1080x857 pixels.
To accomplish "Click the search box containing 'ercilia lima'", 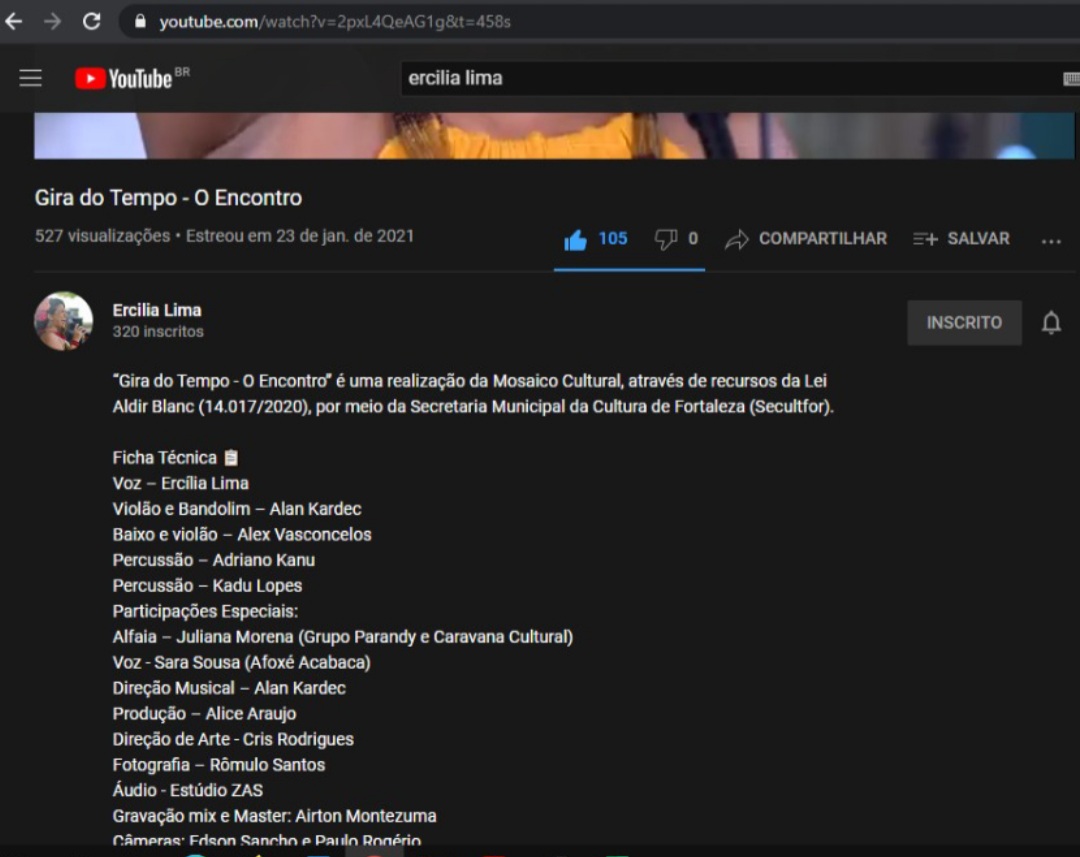I will click(x=720, y=78).
